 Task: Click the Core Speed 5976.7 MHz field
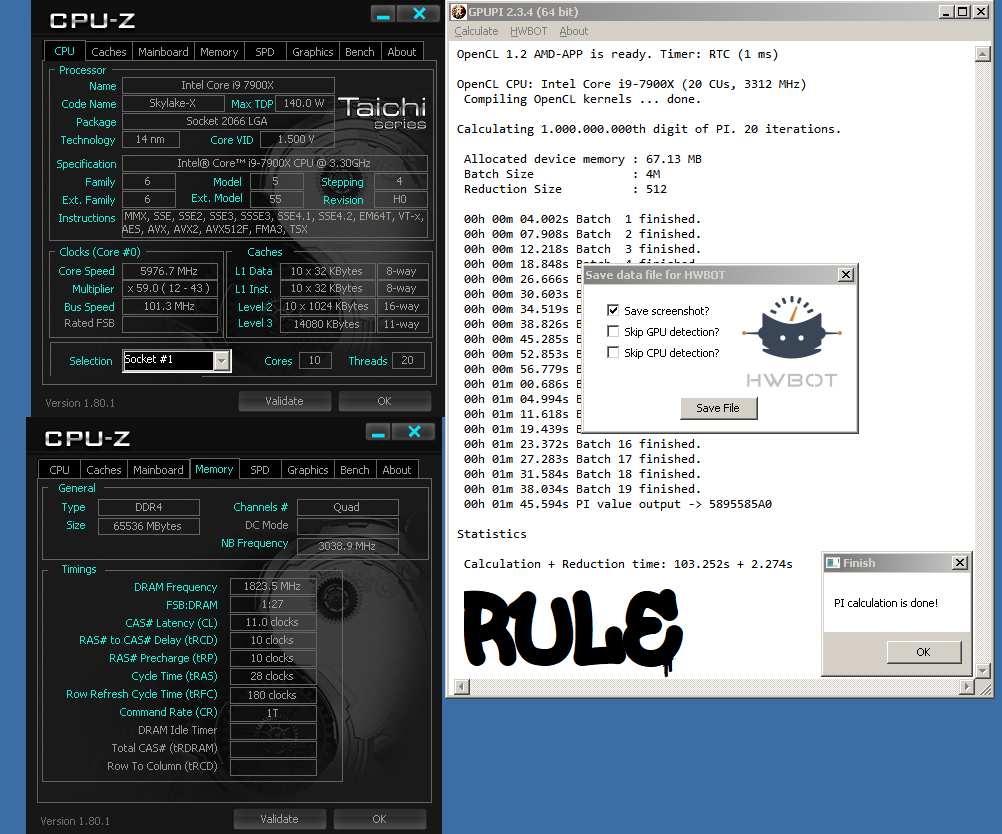pyautogui.click(x=170, y=271)
